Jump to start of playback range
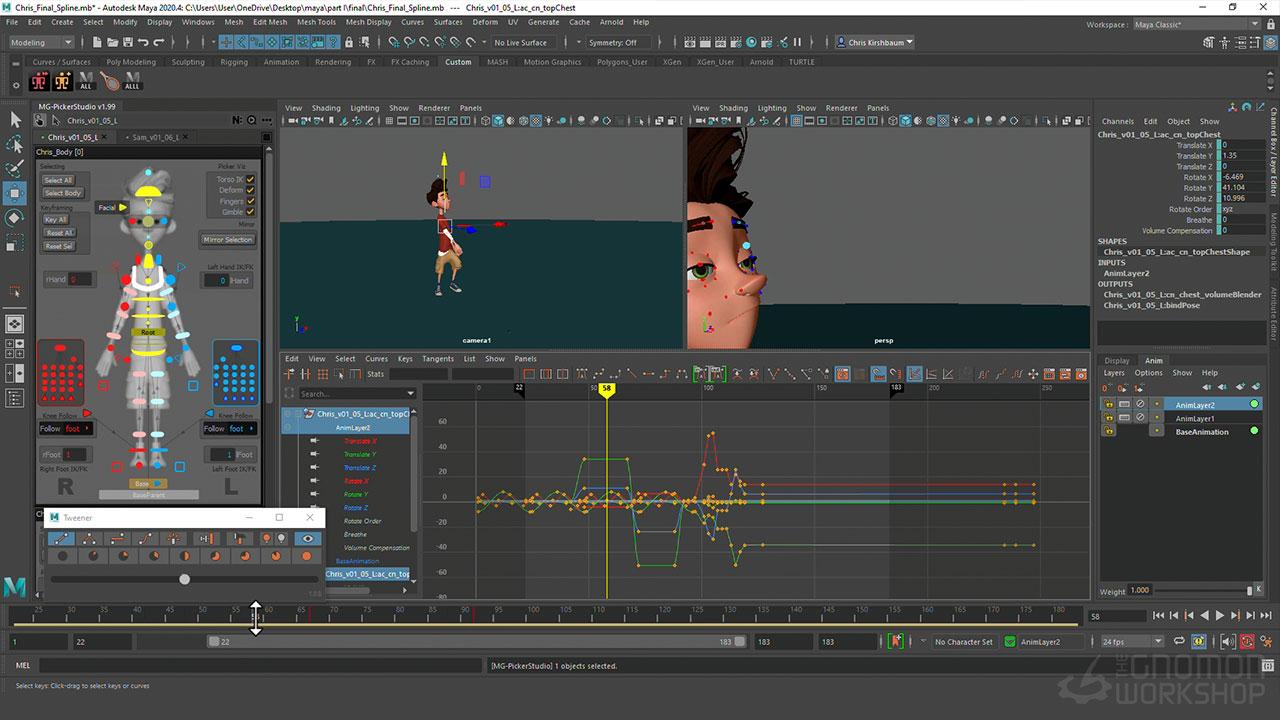 point(1158,616)
